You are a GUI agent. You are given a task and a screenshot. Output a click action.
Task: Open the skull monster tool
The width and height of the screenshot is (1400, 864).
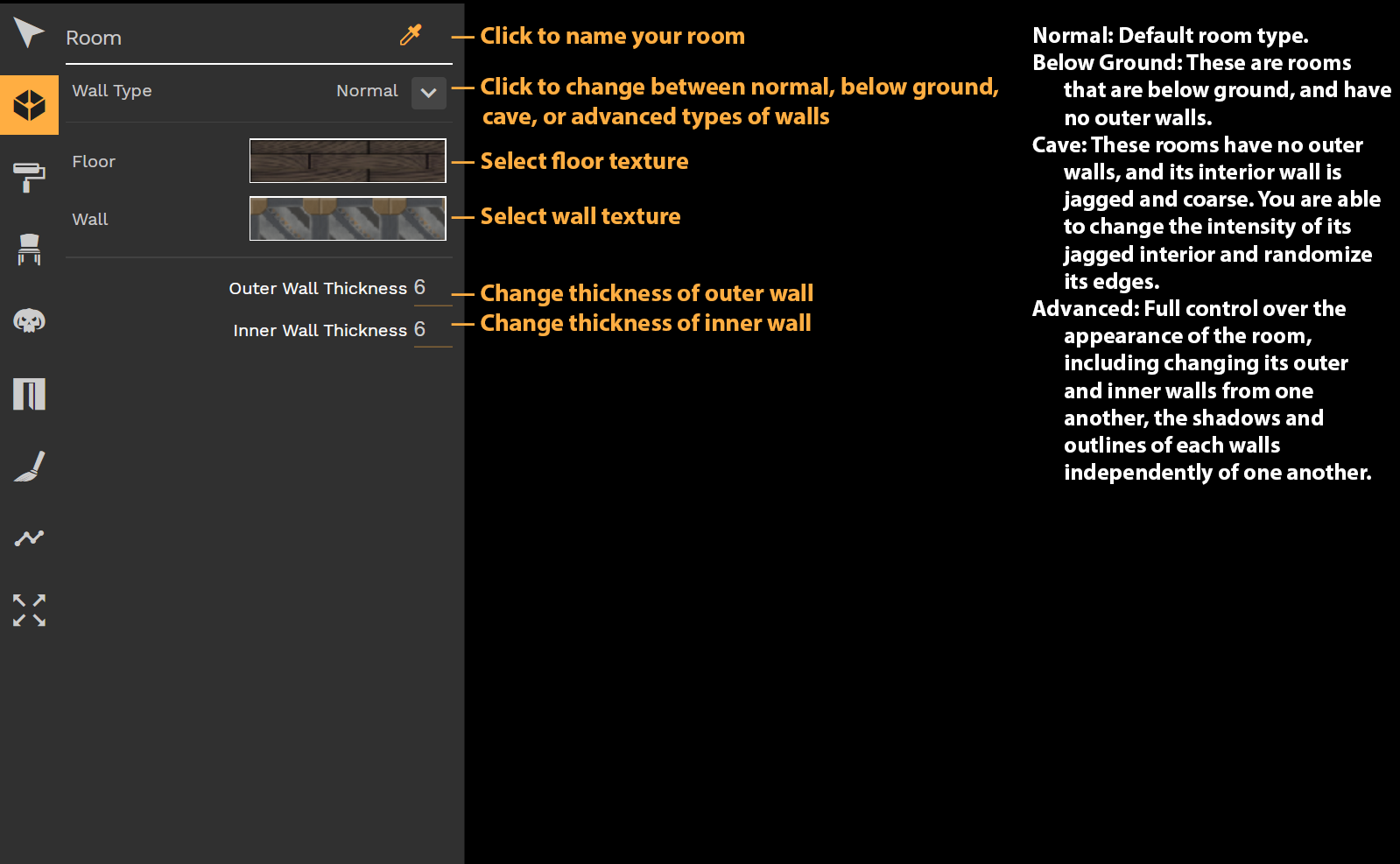(29, 321)
